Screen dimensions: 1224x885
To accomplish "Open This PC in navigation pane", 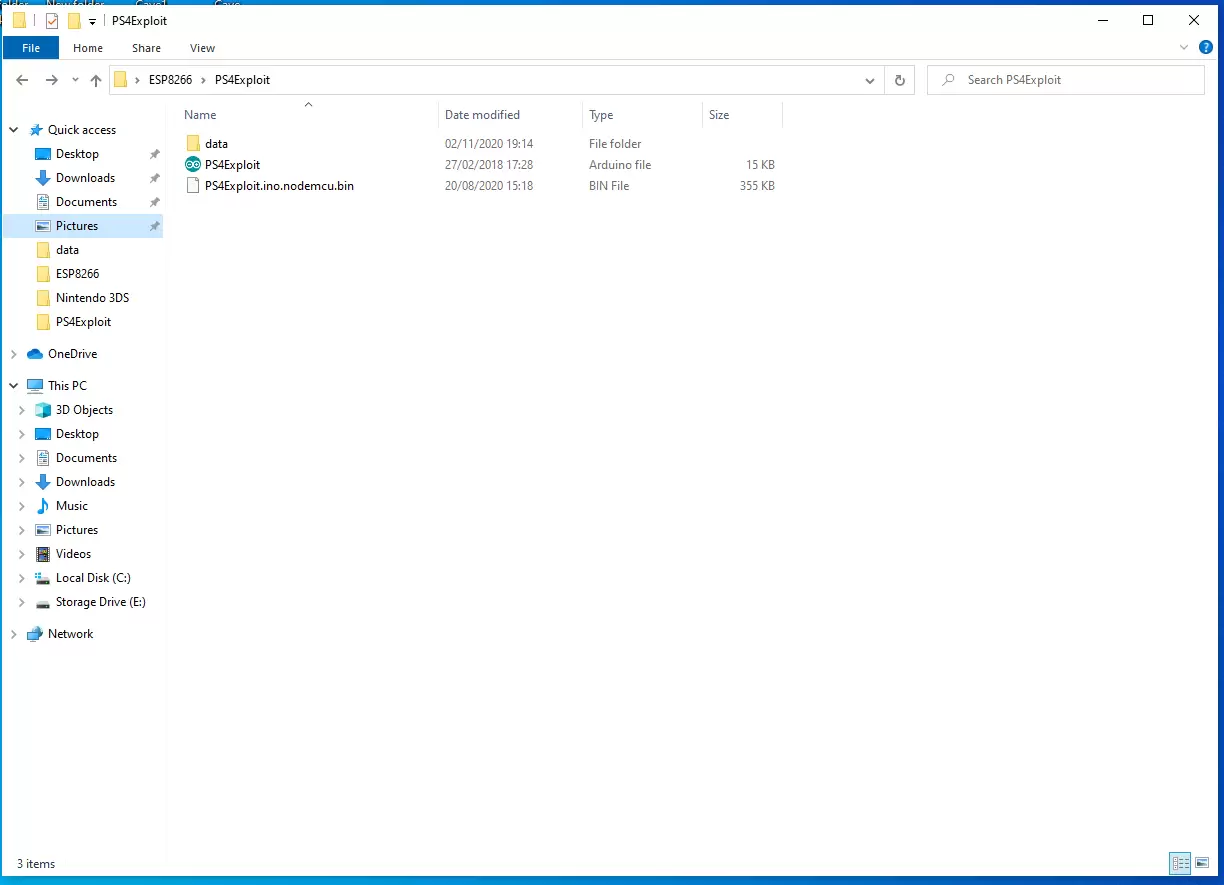I will [67, 386].
